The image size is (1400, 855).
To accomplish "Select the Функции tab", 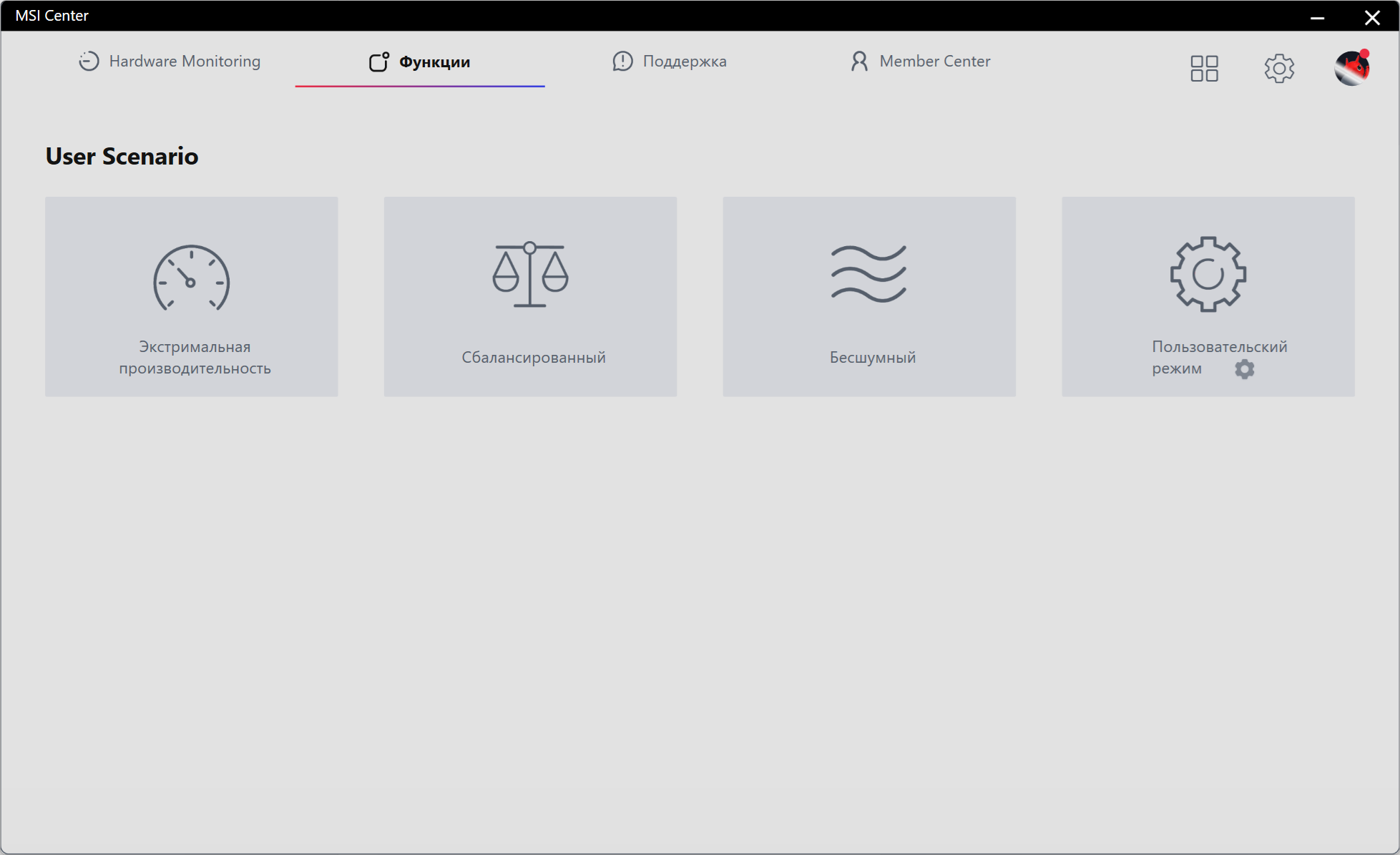I will click(x=434, y=62).
